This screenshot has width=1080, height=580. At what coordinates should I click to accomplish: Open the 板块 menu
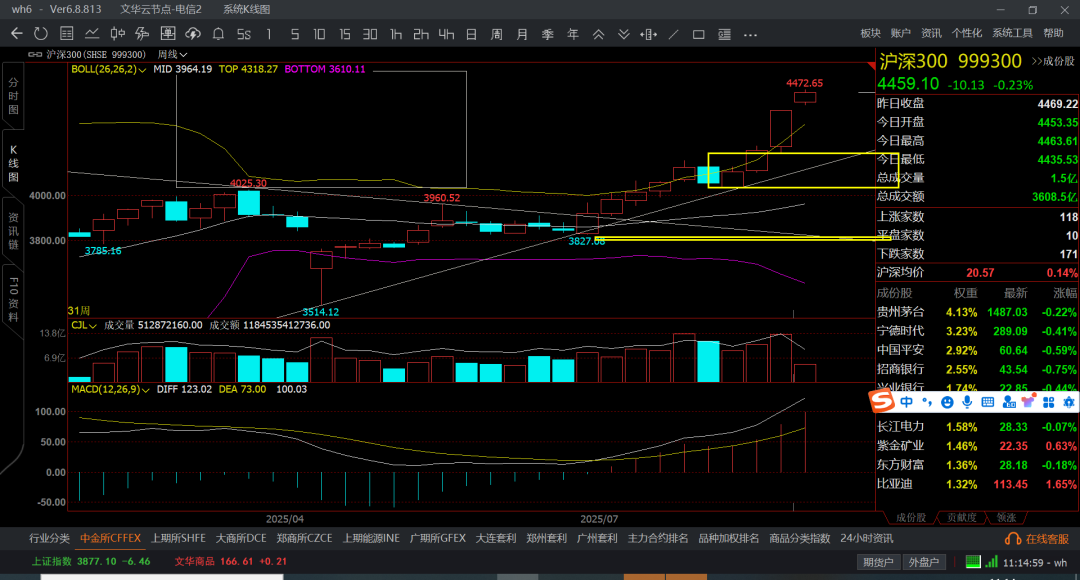[870, 33]
